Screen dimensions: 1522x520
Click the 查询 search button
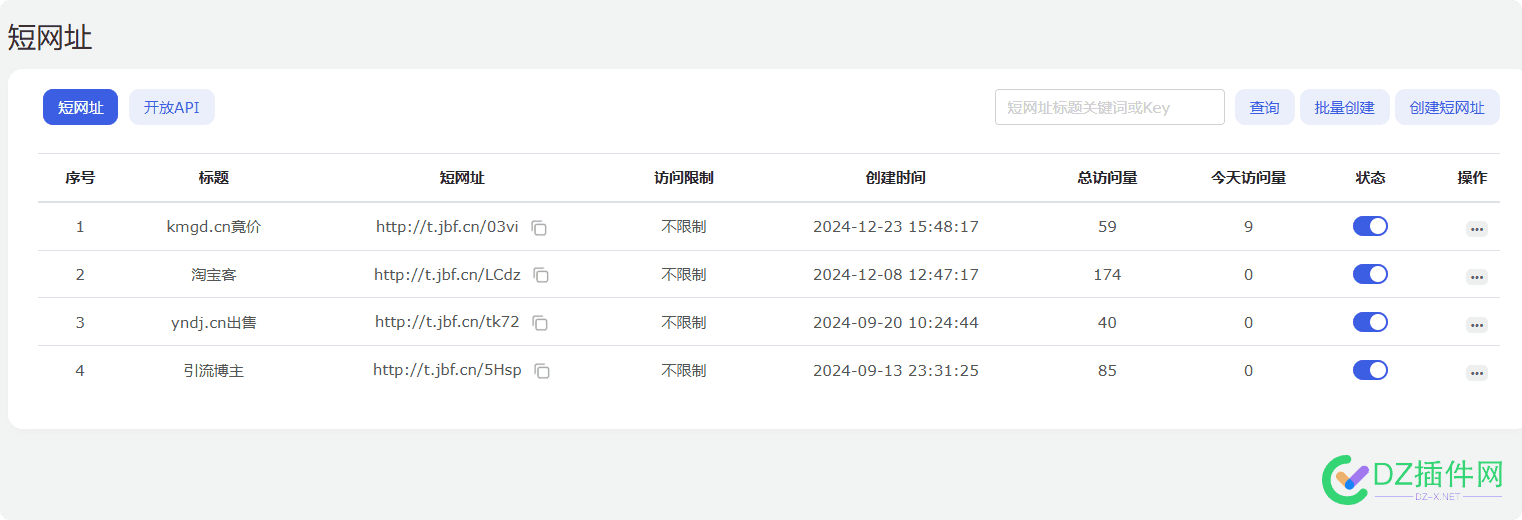(1264, 107)
